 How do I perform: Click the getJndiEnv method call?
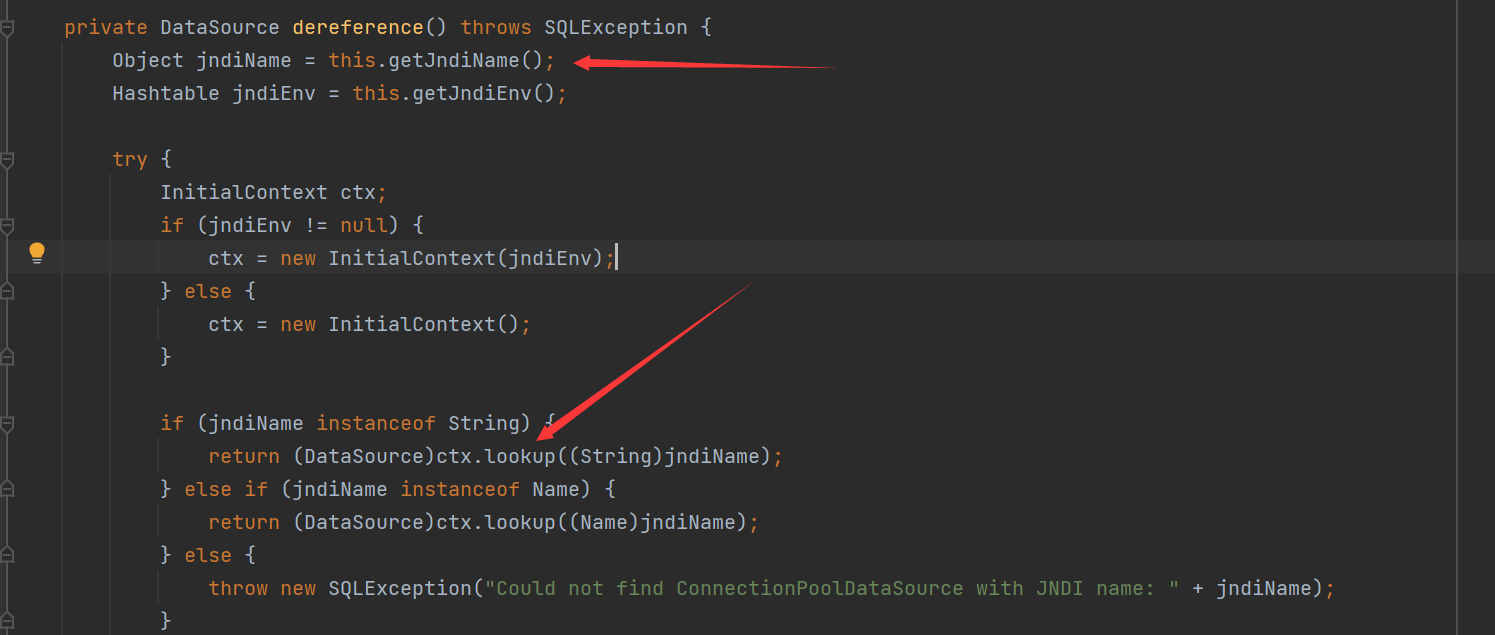[484, 94]
